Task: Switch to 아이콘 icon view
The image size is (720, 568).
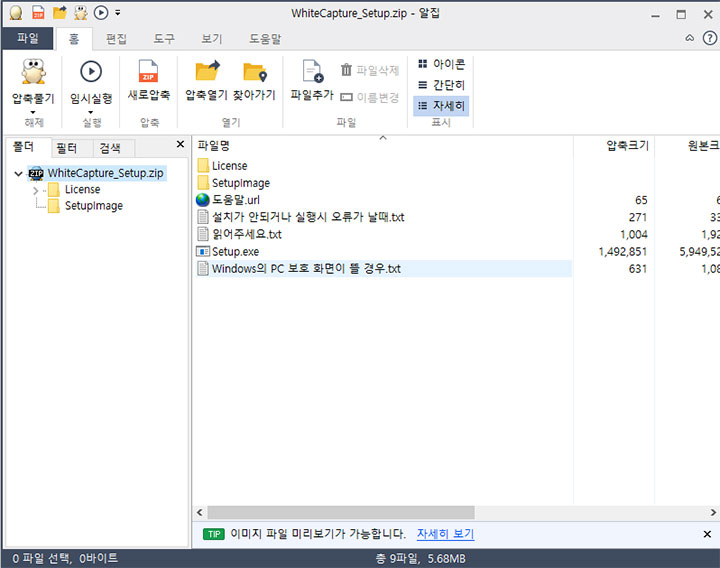Action: [441, 64]
